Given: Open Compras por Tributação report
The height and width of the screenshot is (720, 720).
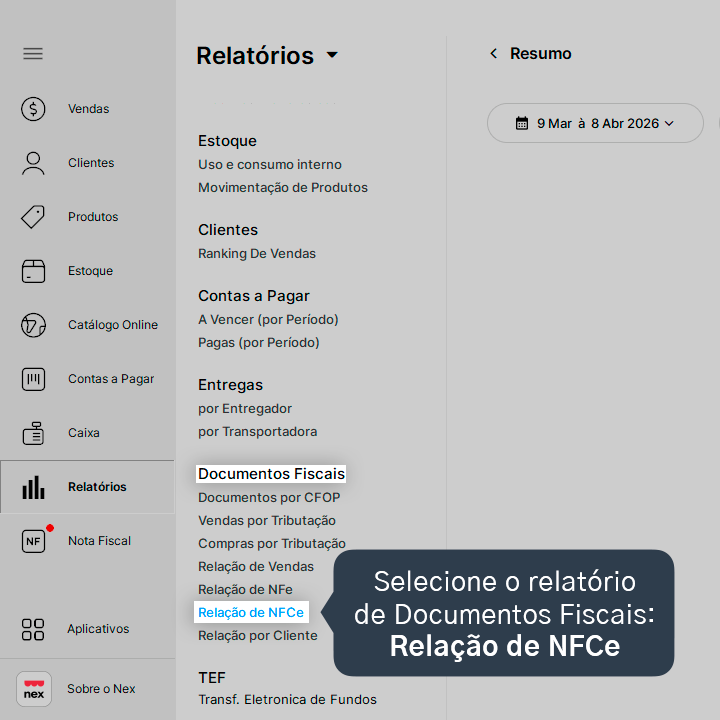Looking at the screenshot, I should point(272,543).
